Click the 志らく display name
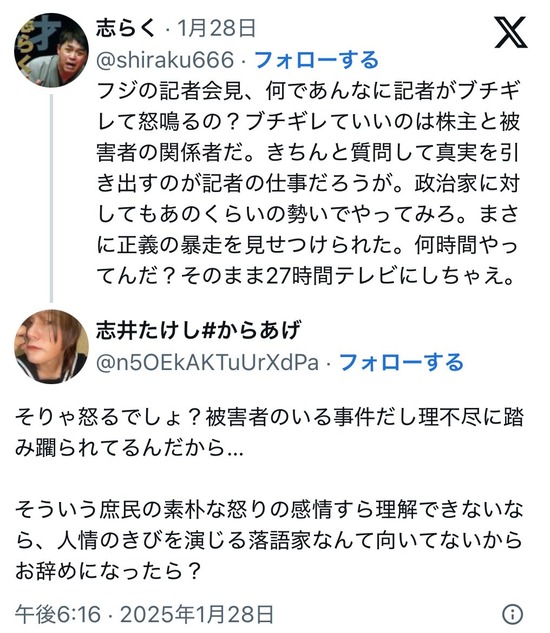Viewport: 550px width, 633px height. point(126,29)
